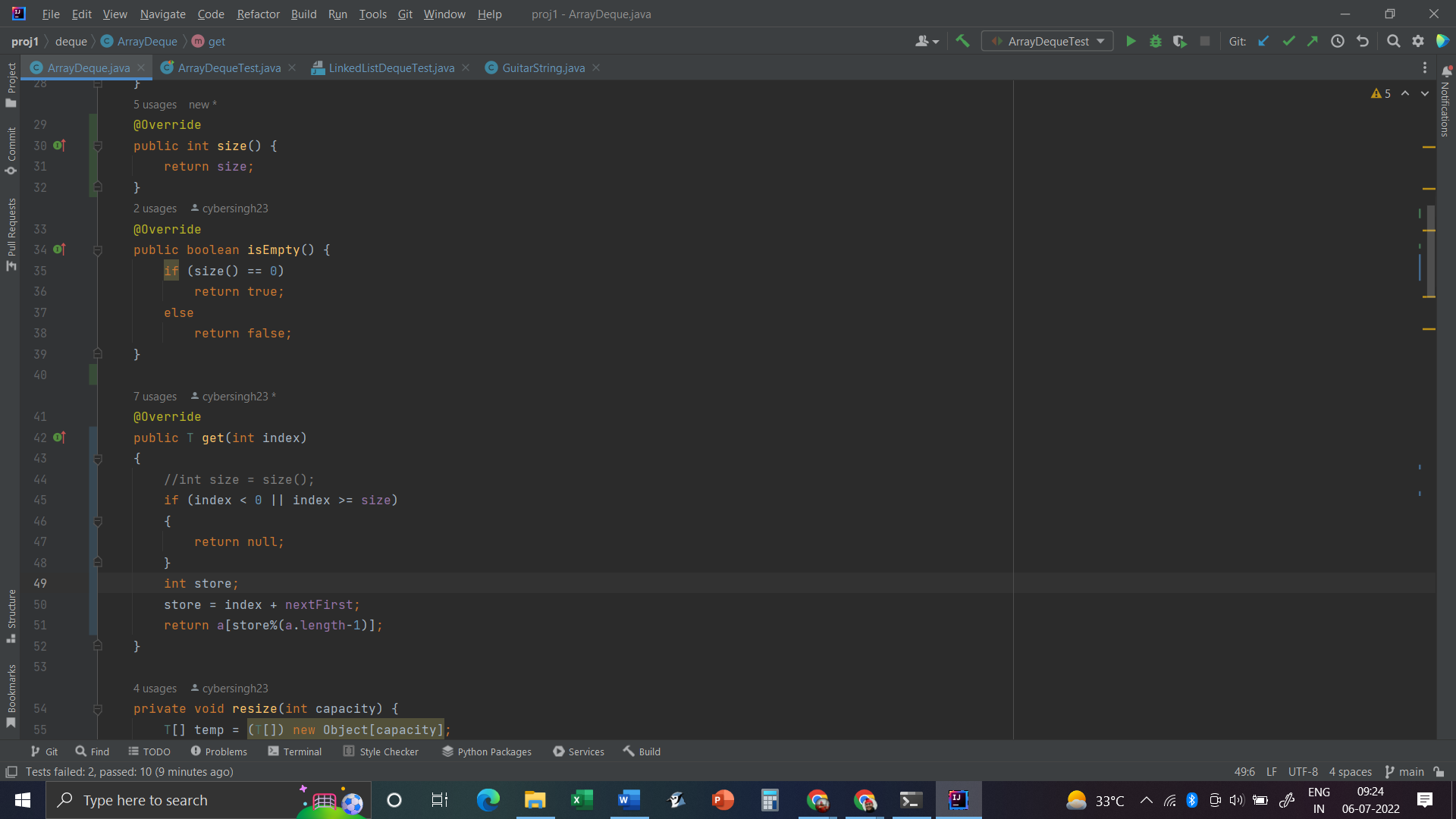Click Git update project arrow
The height and width of the screenshot is (819, 1456).
pyautogui.click(x=1263, y=42)
